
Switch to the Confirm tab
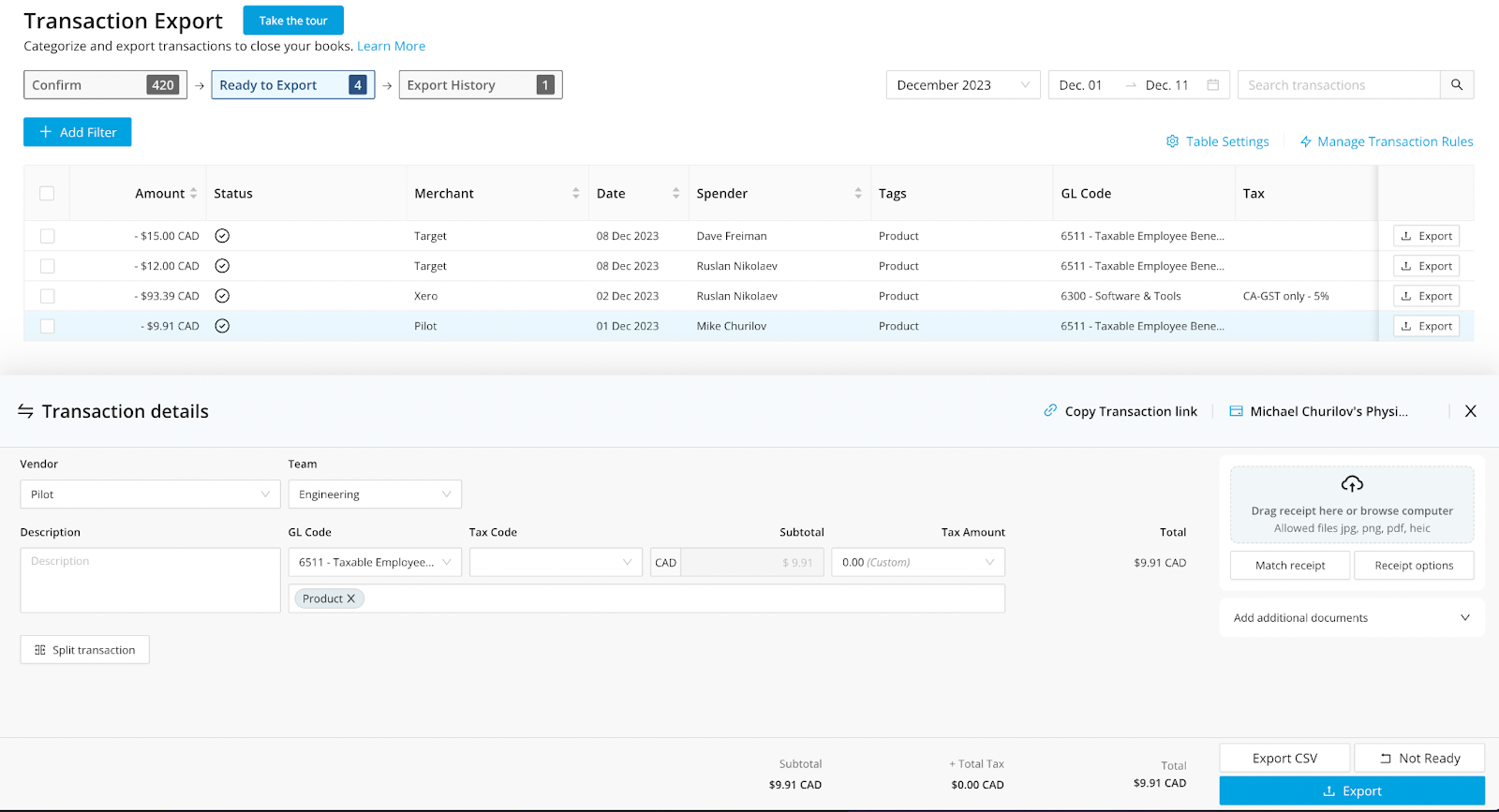105,85
